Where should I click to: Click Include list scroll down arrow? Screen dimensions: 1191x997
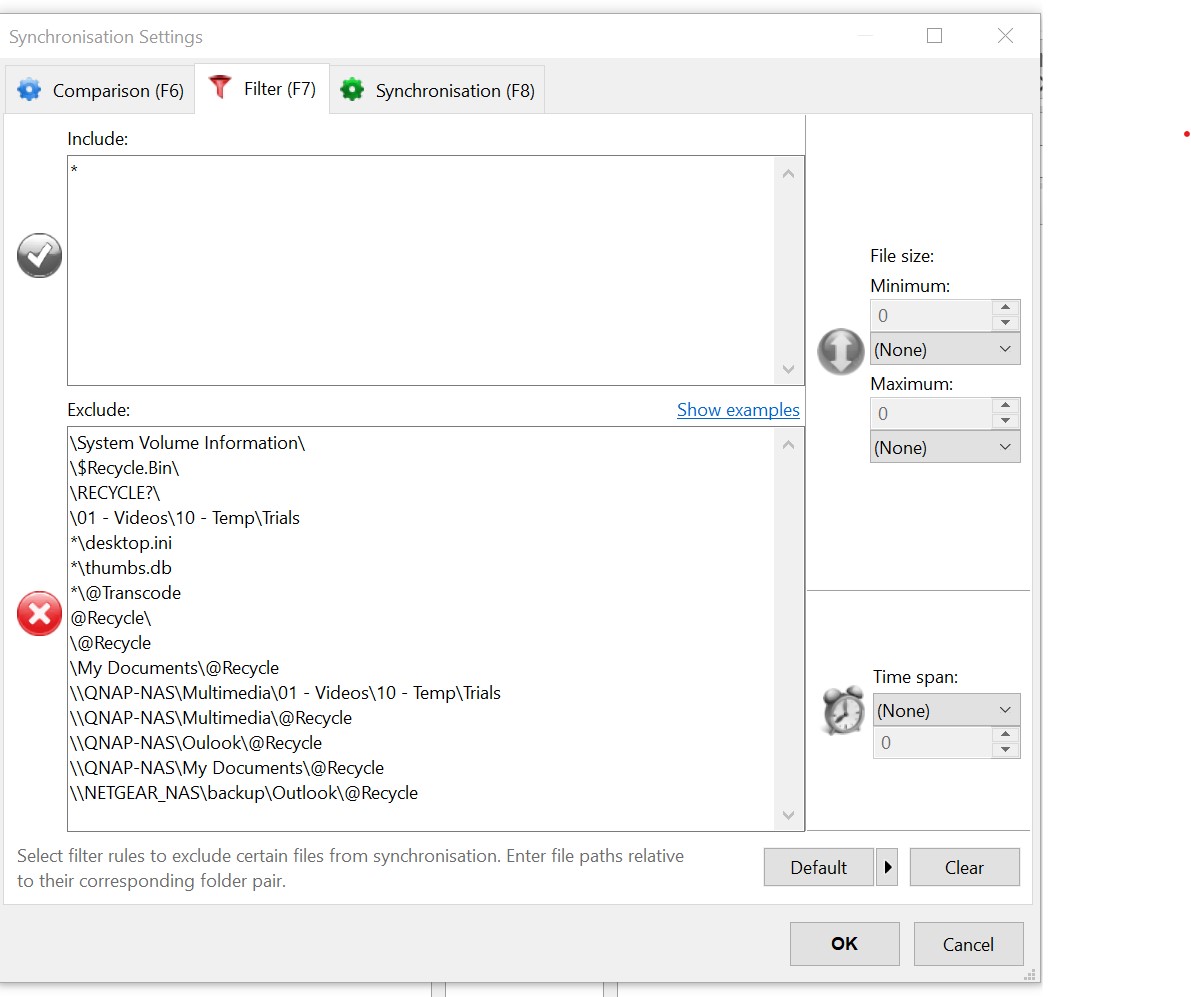pos(788,369)
